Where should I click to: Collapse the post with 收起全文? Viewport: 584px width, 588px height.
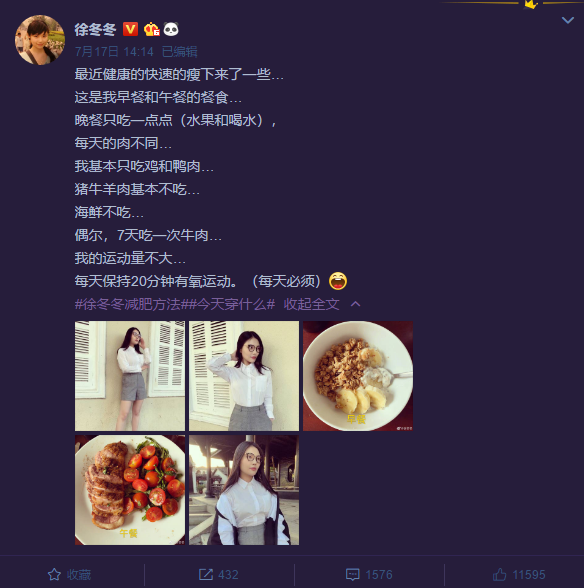pyautogui.click(x=311, y=304)
